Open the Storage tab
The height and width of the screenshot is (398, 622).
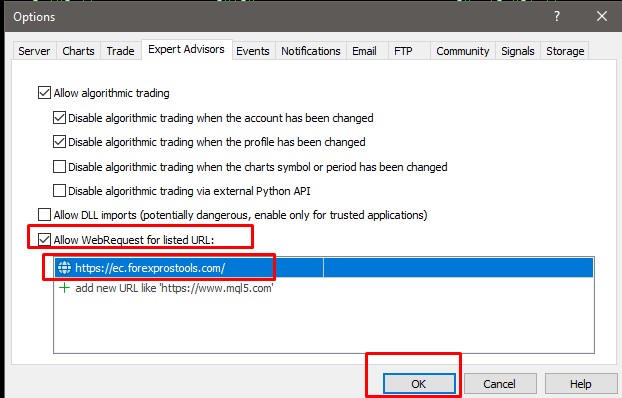point(565,51)
